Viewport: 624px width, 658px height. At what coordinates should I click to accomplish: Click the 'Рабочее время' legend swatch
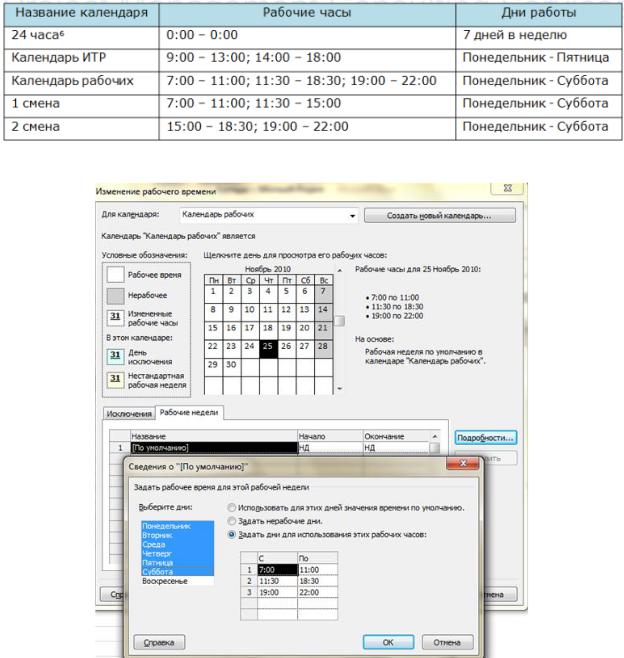[115, 274]
